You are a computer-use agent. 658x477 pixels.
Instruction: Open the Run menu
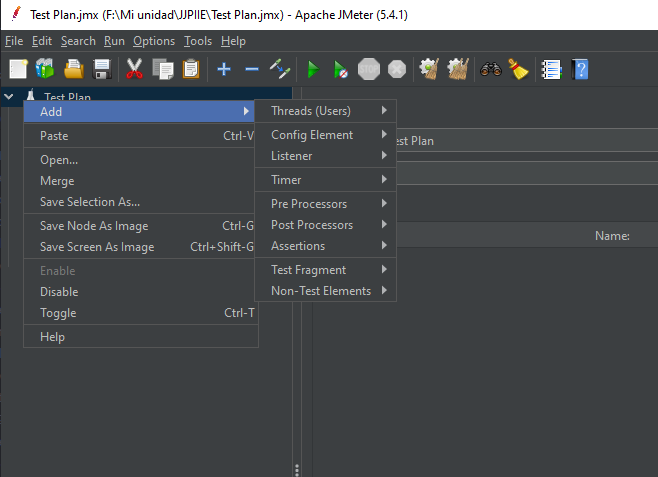coord(114,41)
